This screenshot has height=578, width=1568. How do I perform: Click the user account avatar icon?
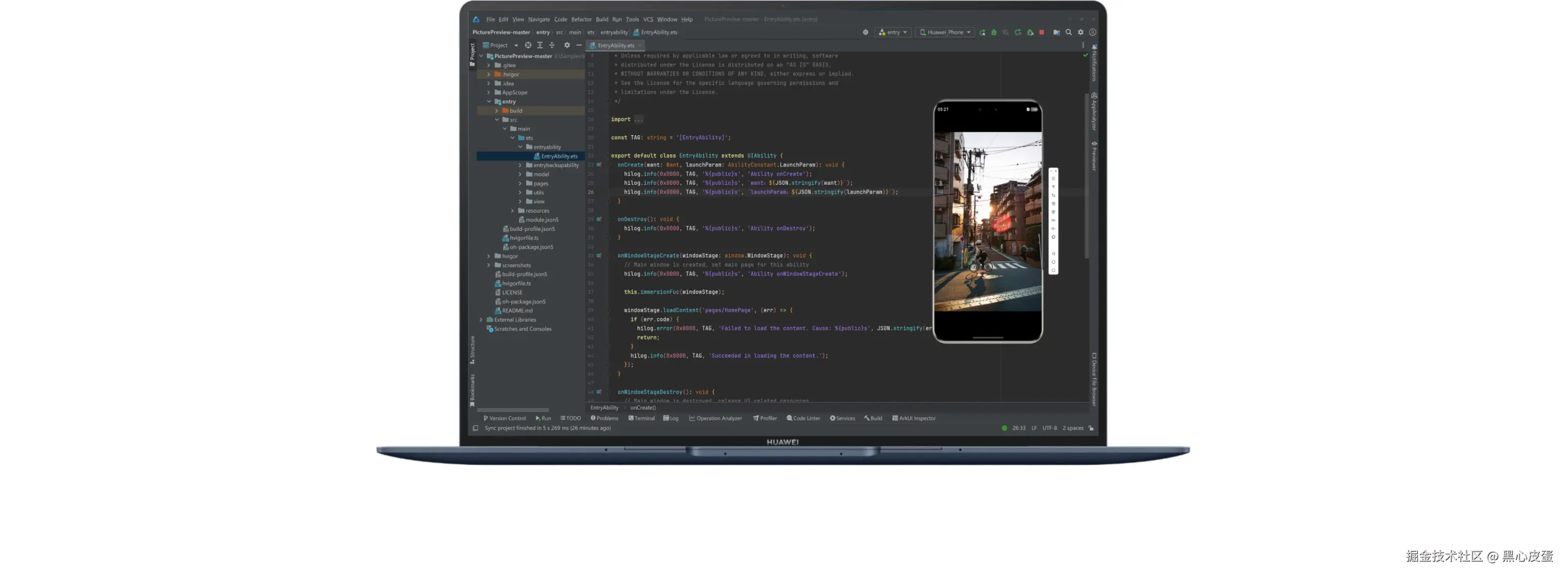tap(1092, 33)
